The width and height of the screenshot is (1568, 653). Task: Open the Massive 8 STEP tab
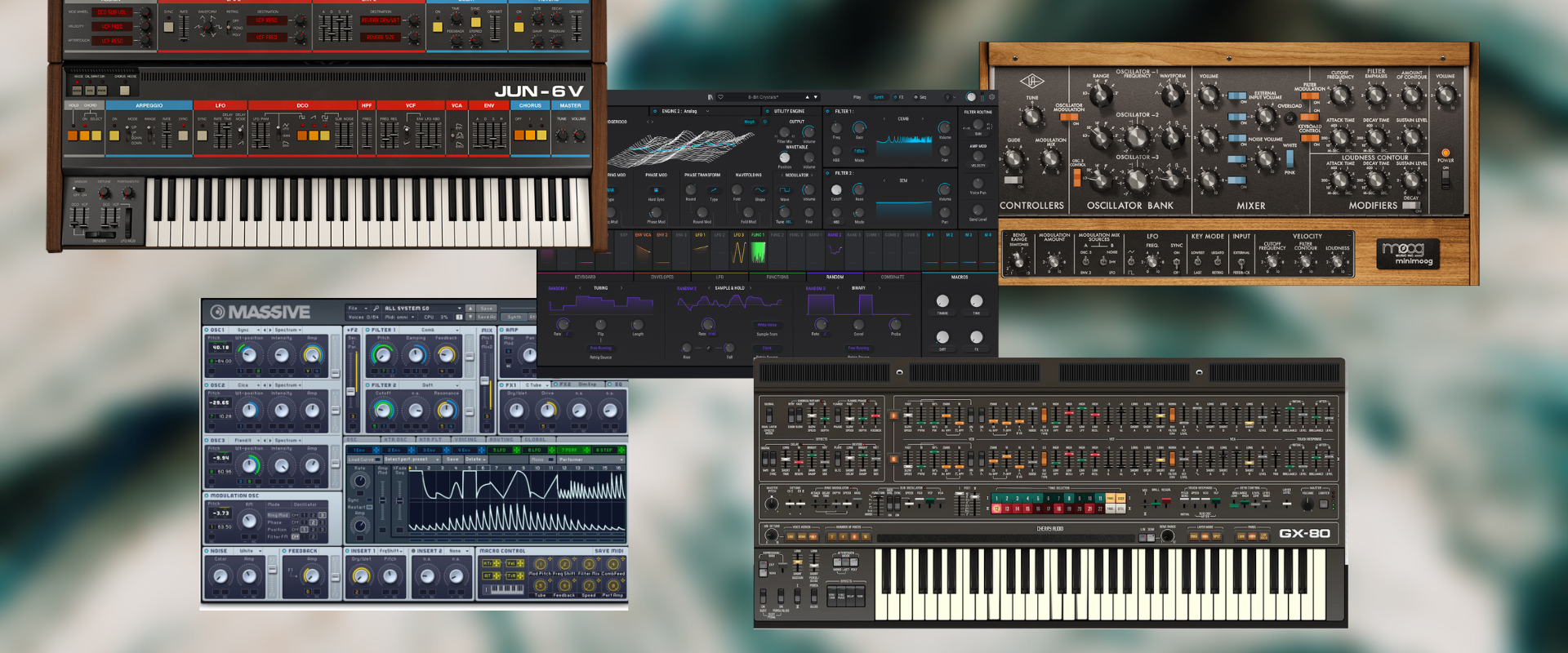[x=608, y=450]
